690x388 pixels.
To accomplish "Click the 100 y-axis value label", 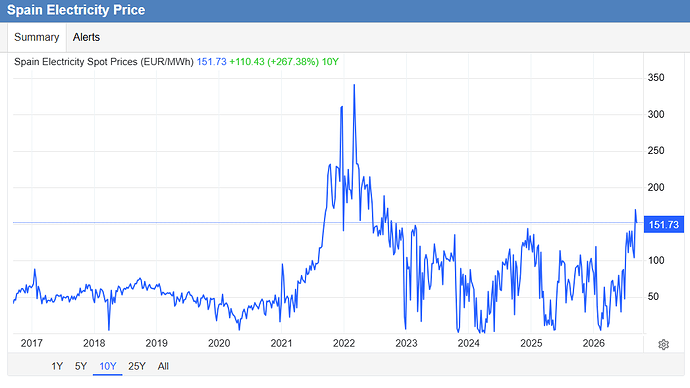I will (656, 260).
